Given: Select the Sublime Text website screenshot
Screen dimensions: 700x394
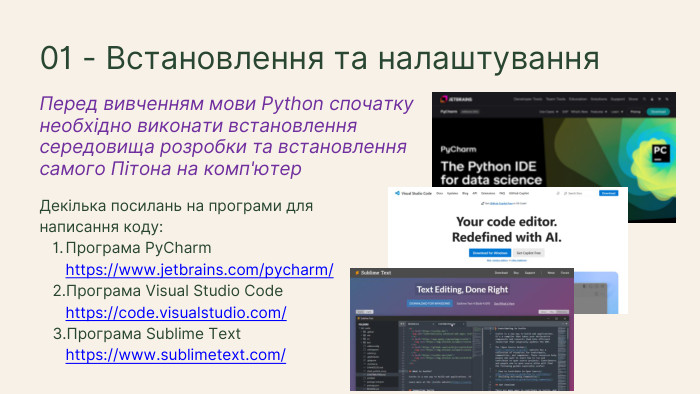Looking at the screenshot, I should (462, 329).
